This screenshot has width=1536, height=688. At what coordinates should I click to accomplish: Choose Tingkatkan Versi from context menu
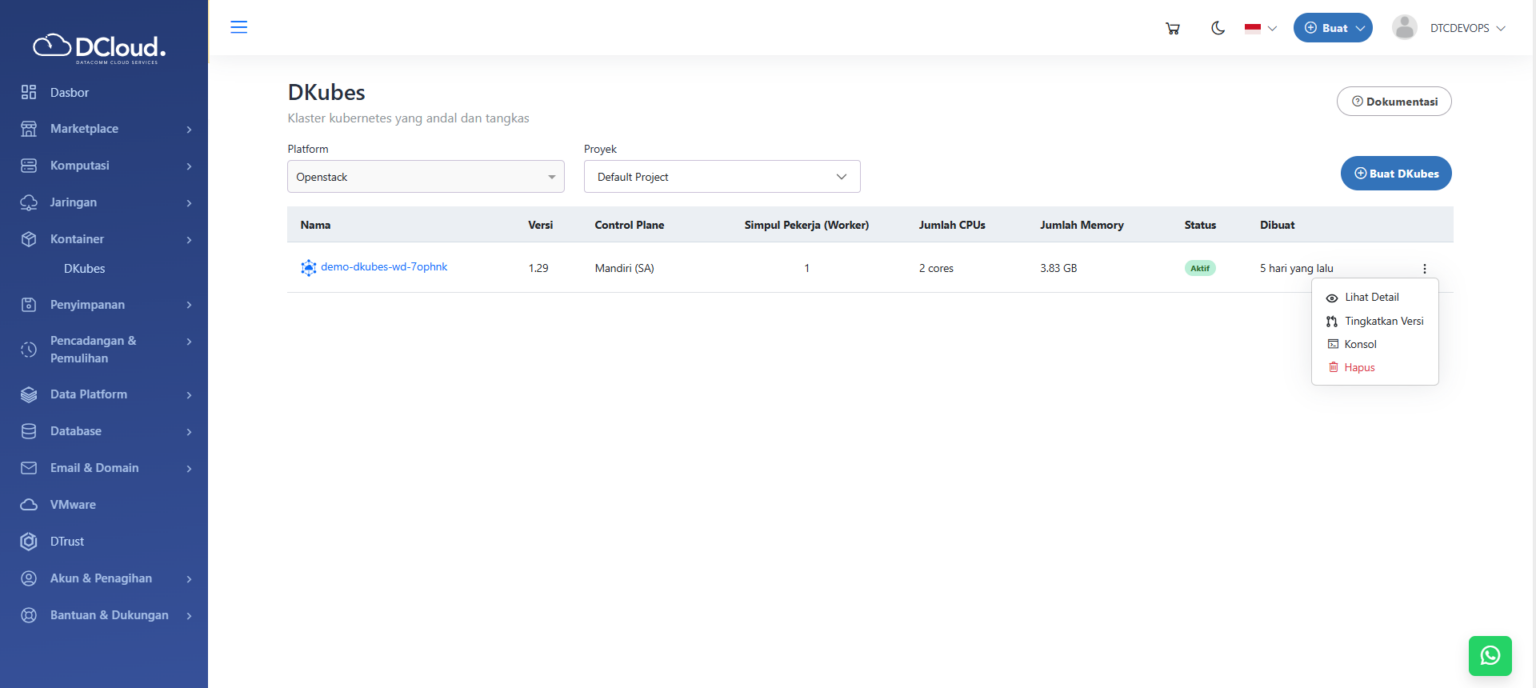point(1375,321)
